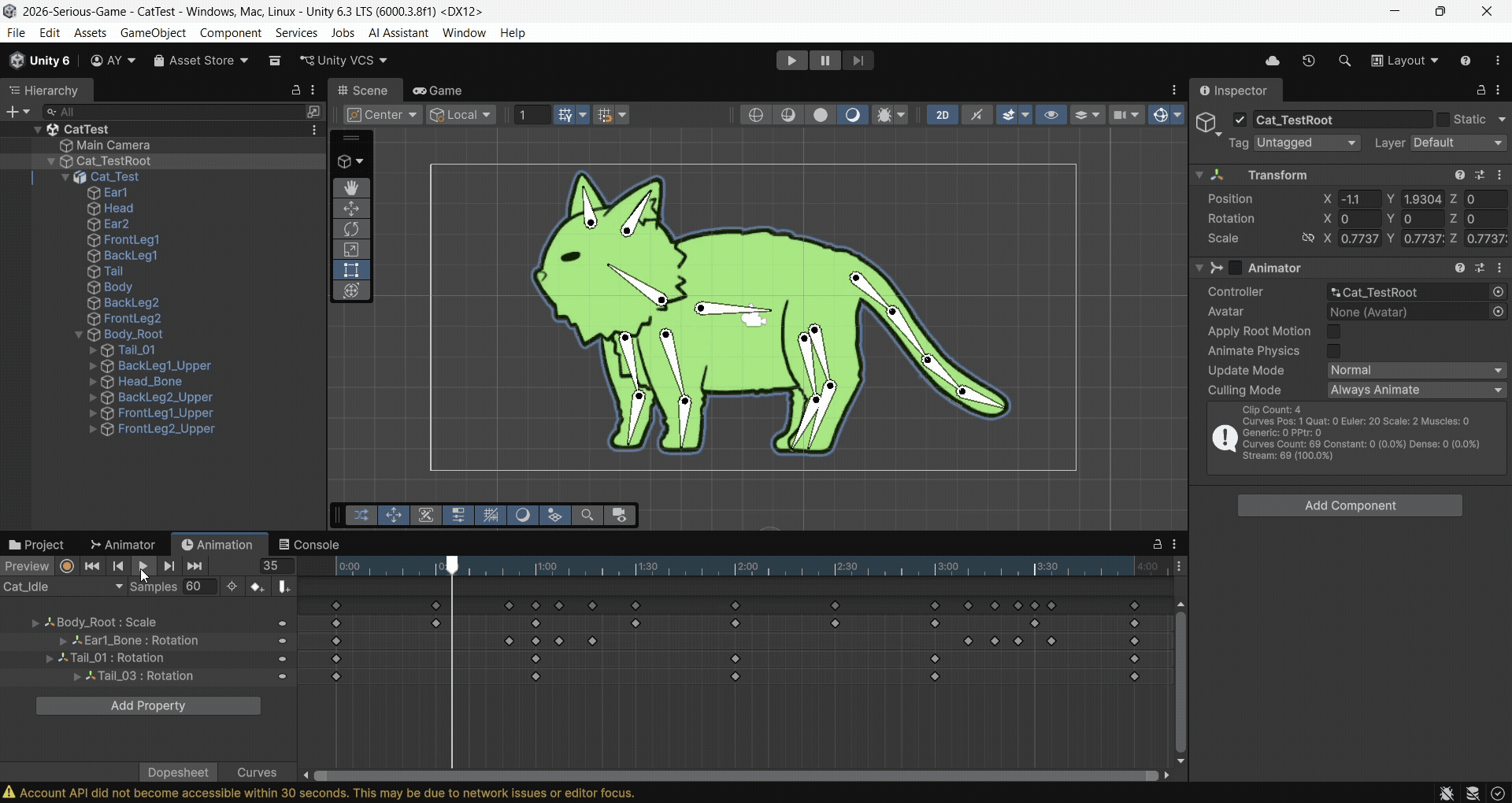The height and width of the screenshot is (803, 1512).
Task: Click the animation record button
Action: pyautogui.click(x=68, y=566)
